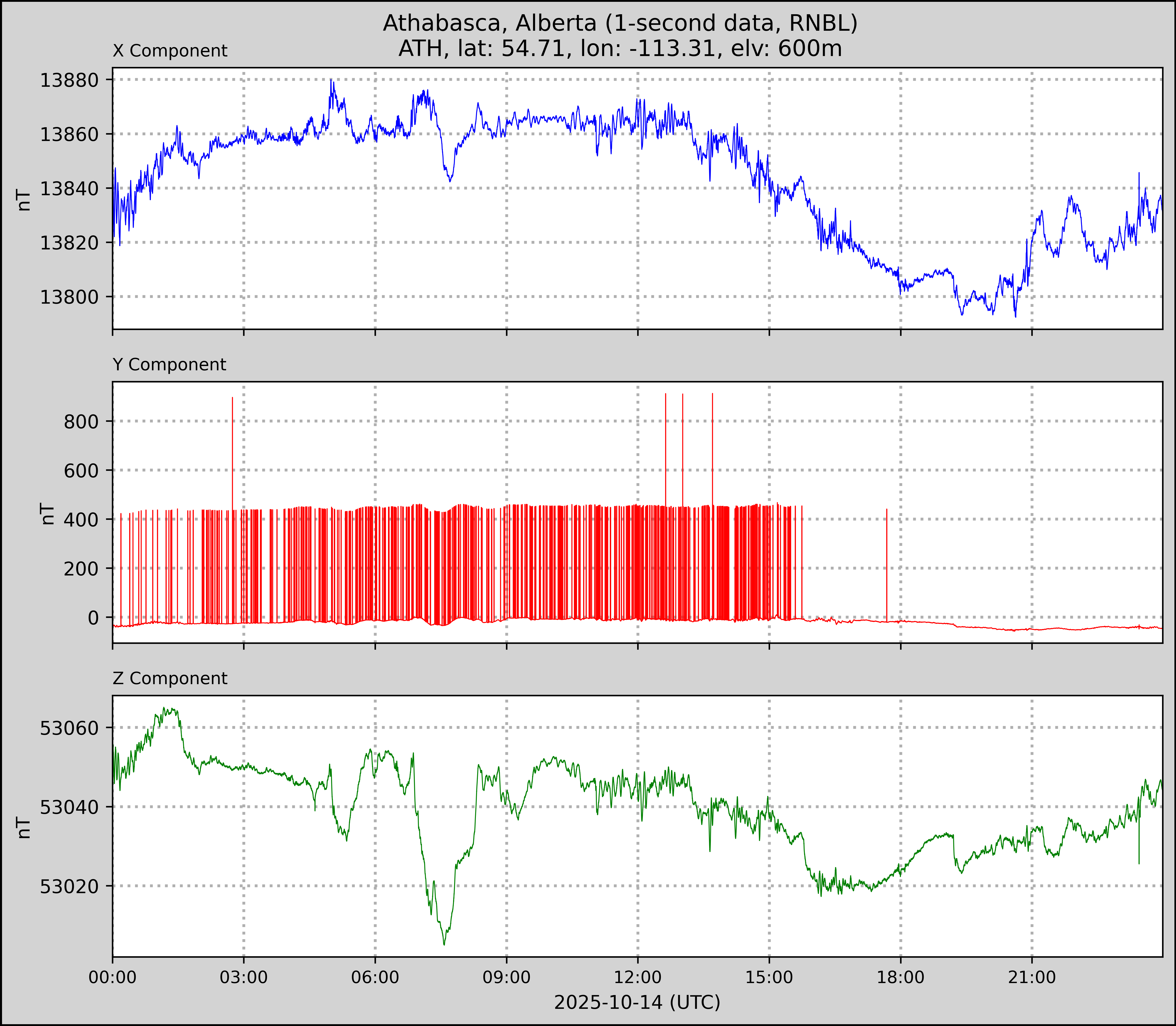
Task: Click the 'Y Component' panel label
Action: coord(169,365)
